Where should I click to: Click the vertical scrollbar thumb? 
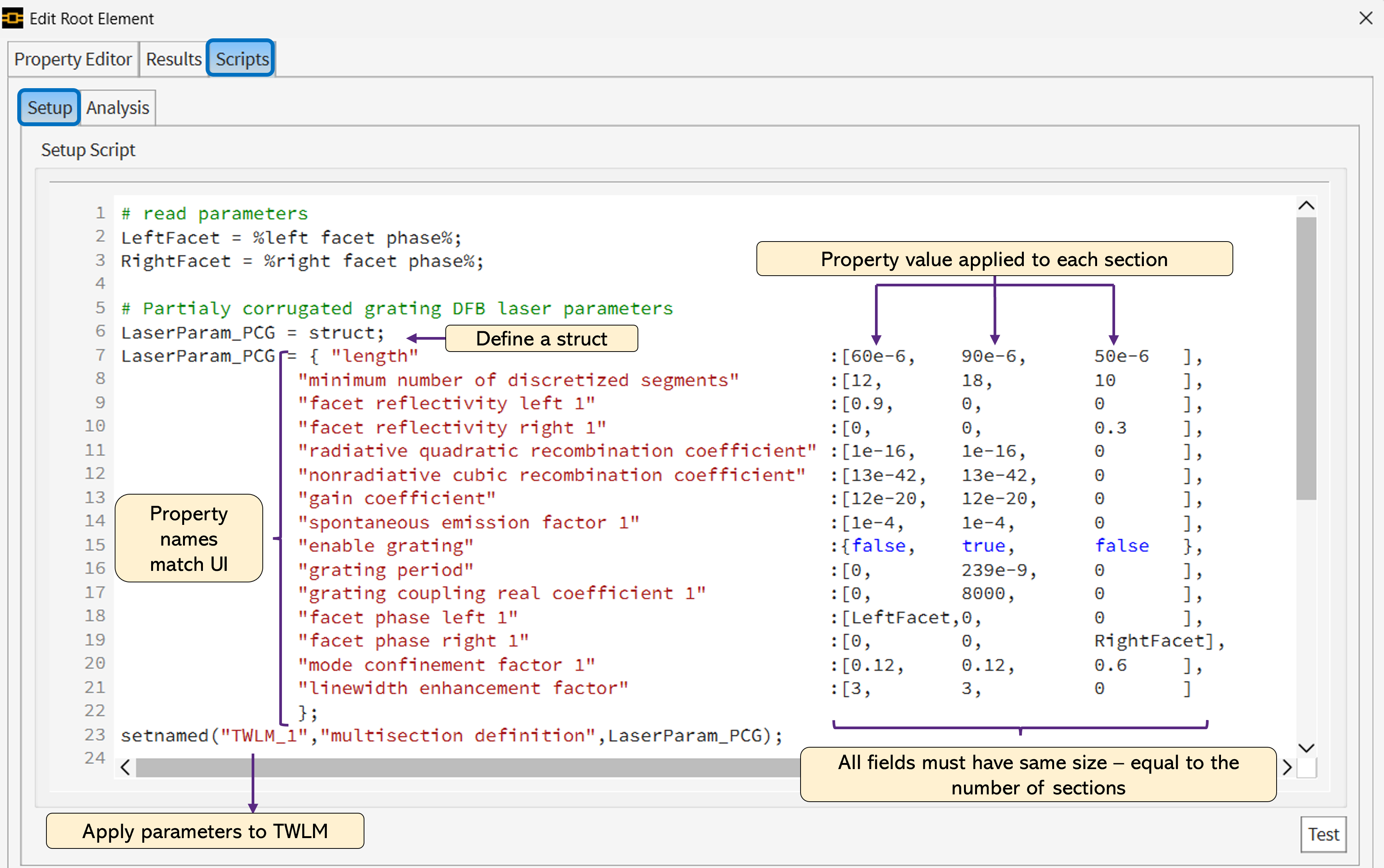1307,359
